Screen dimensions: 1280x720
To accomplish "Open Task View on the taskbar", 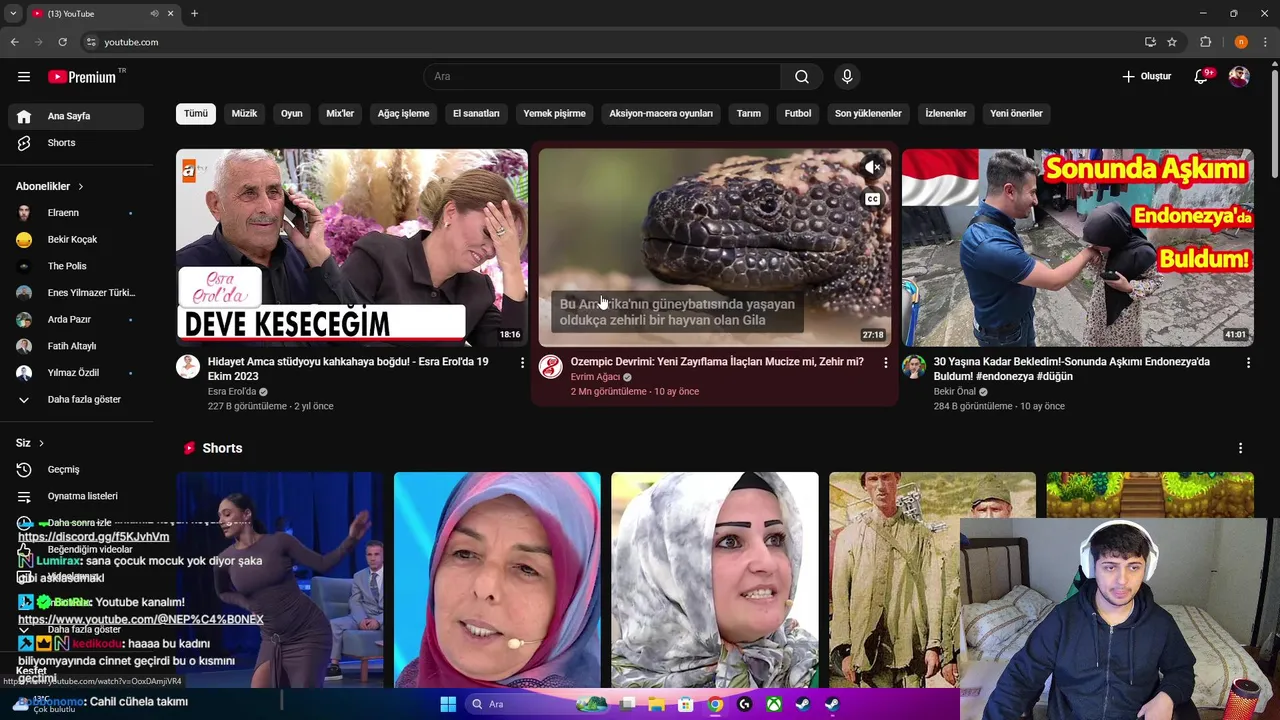I will point(628,704).
